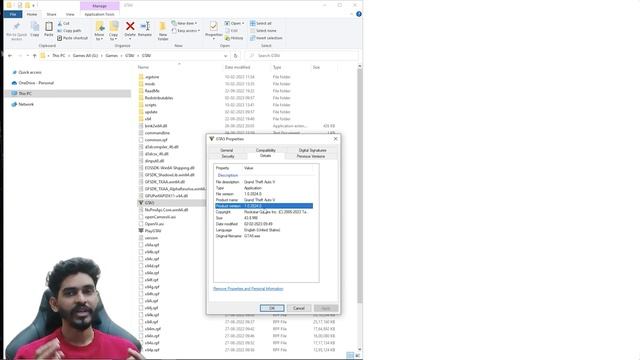The width and height of the screenshot is (640, 360).
Task: Click the red Delete X icon
Action: pos(130,26)
